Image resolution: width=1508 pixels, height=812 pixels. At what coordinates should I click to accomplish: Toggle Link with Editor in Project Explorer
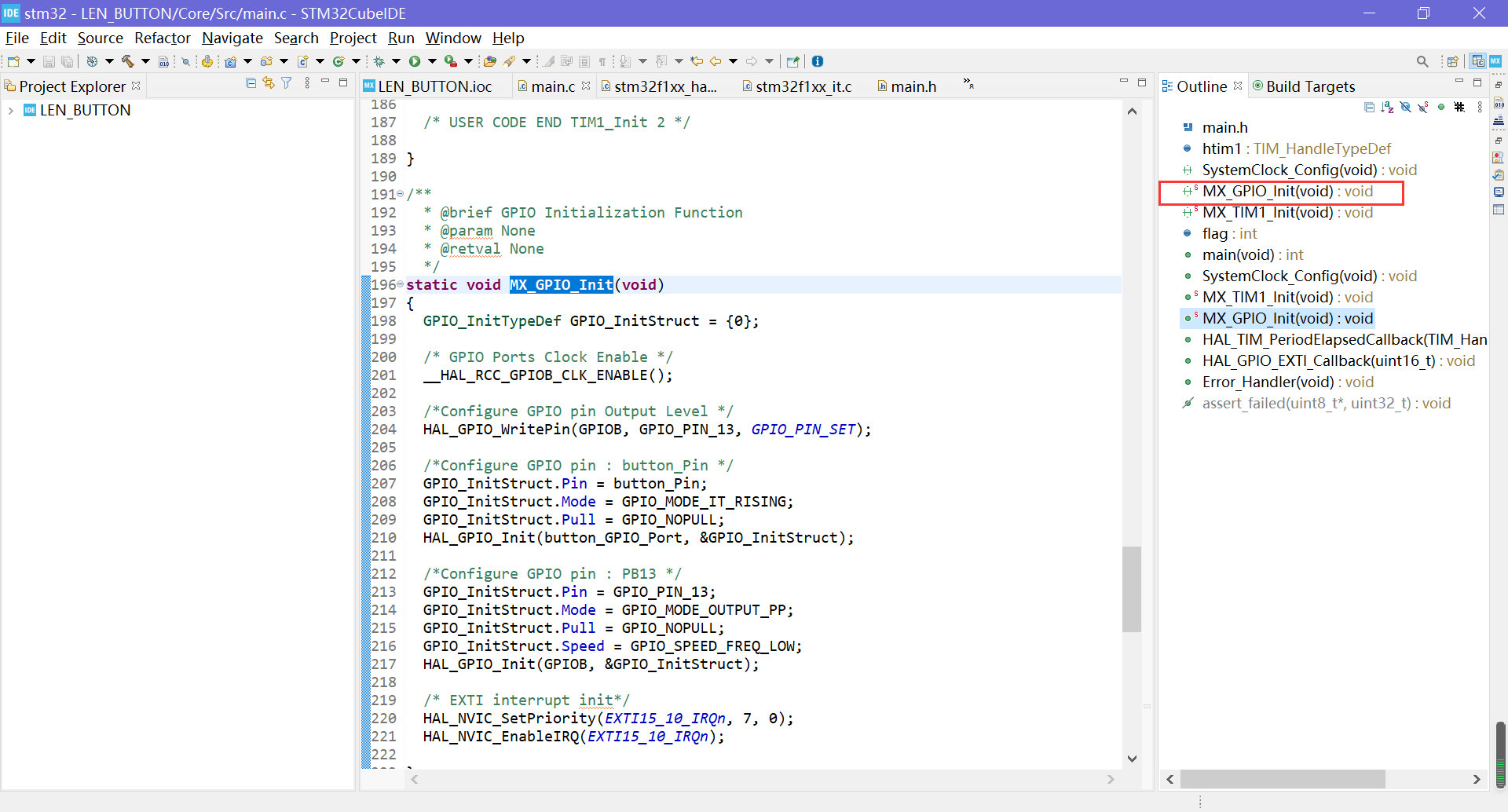click(x=269, y=83)
